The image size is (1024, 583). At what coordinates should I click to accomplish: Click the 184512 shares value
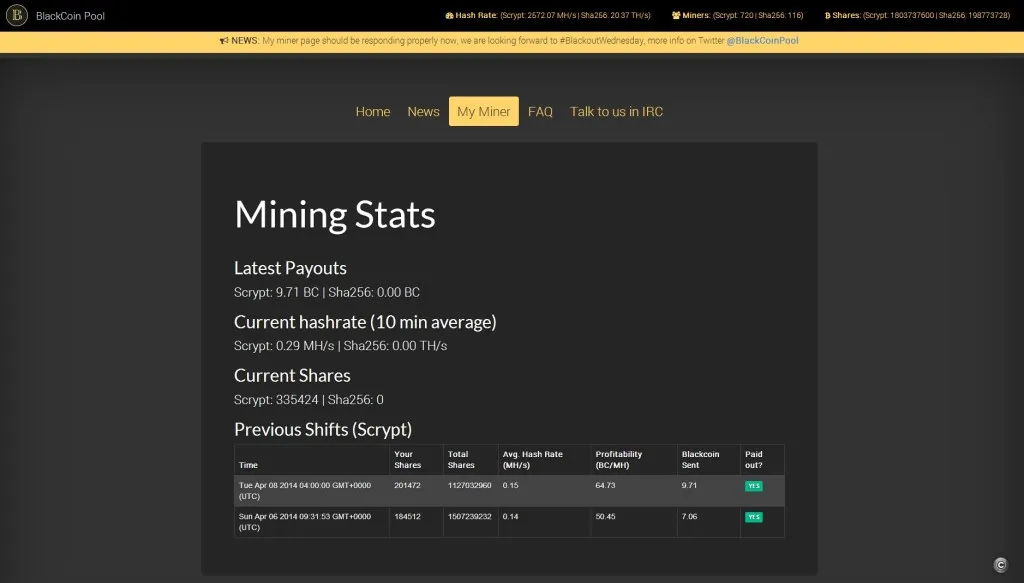[408, 516]
